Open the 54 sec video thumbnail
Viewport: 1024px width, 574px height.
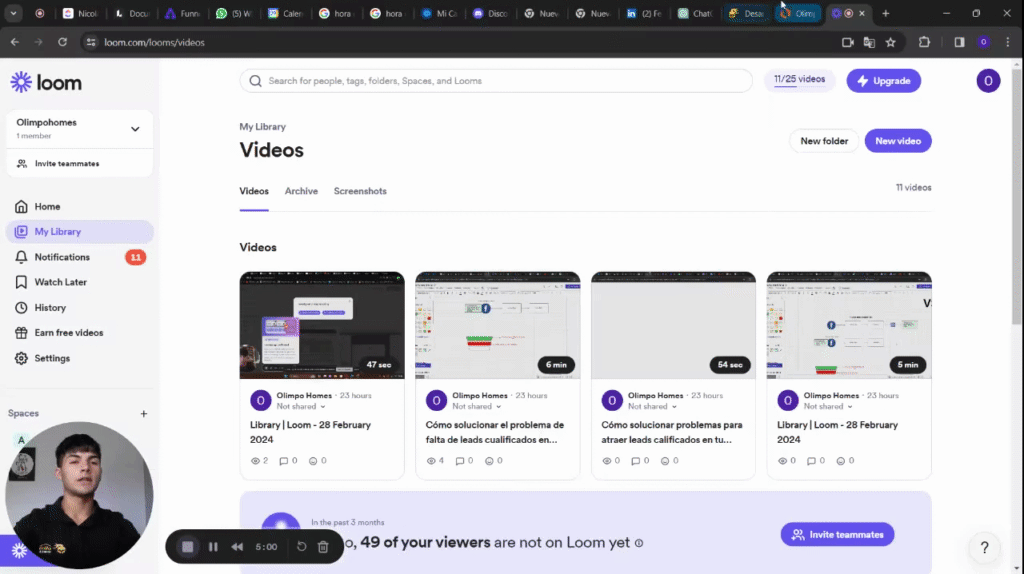(673, 325)
